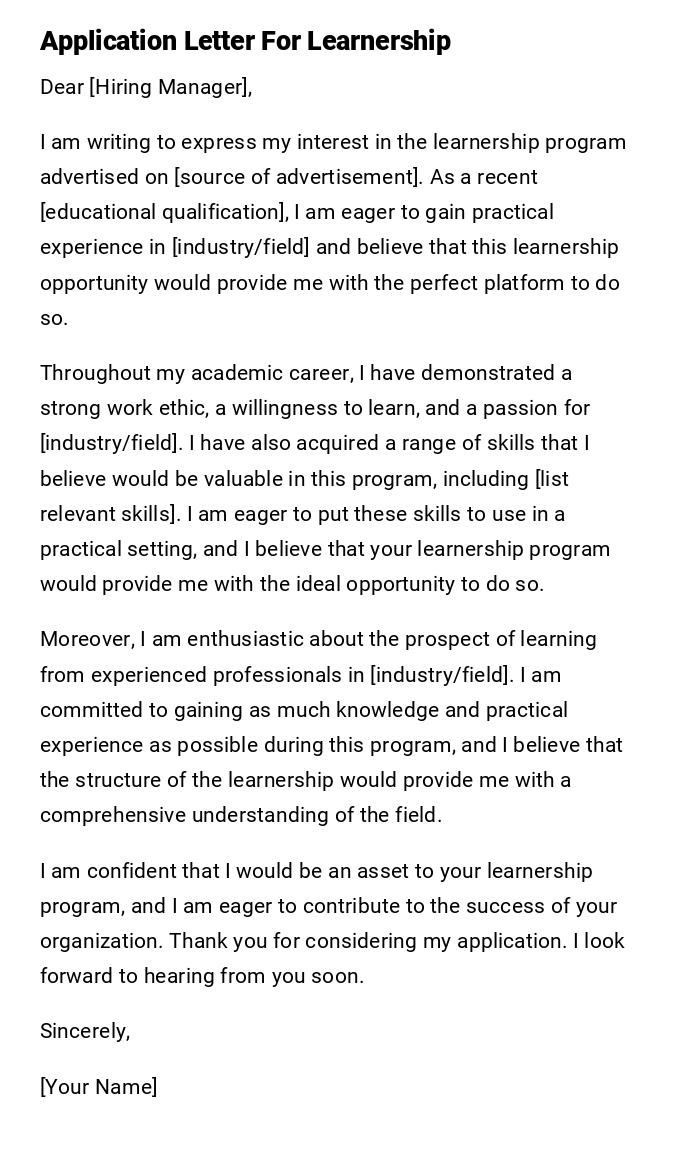Click the [Hiring Manager] placeholder in the greeting
The height and width of the screenshot is (1149, 700).
pyautogui.click(x=168, y=88)
